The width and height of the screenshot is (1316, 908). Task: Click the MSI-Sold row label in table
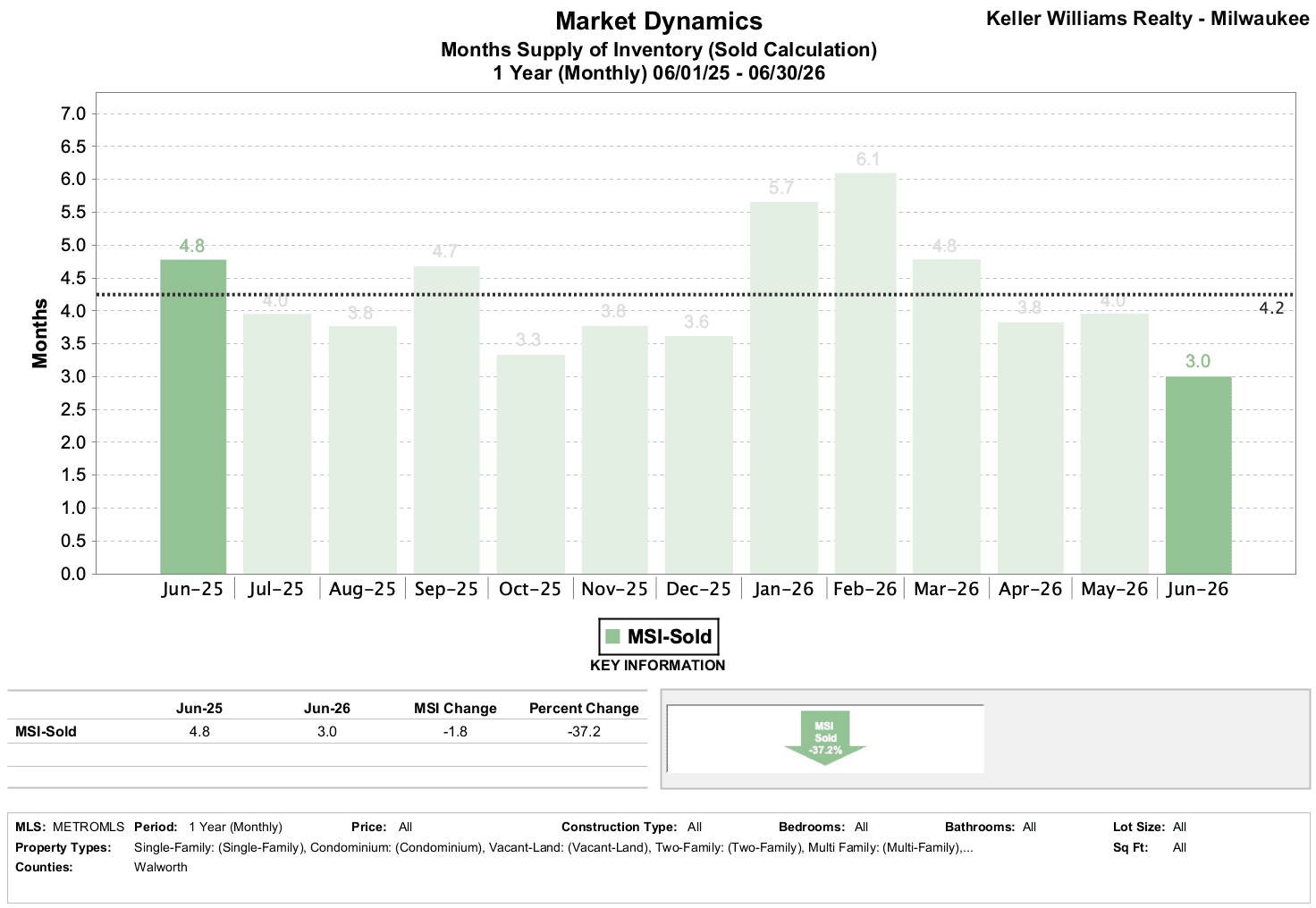46,731
